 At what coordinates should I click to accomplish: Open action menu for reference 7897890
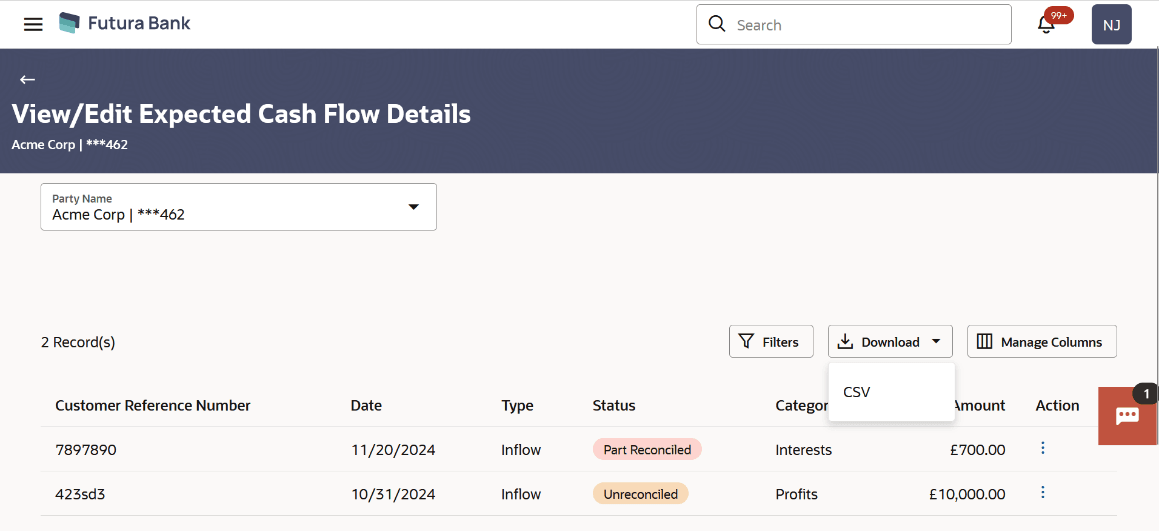(1043, 449)
